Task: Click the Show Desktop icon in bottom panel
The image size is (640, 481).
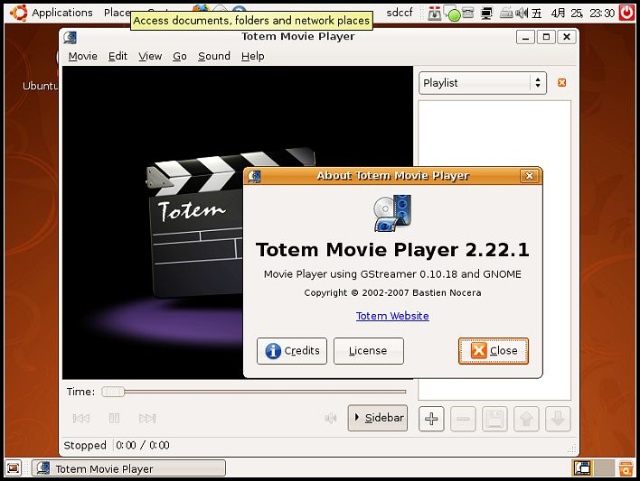Action: [13, 468]
